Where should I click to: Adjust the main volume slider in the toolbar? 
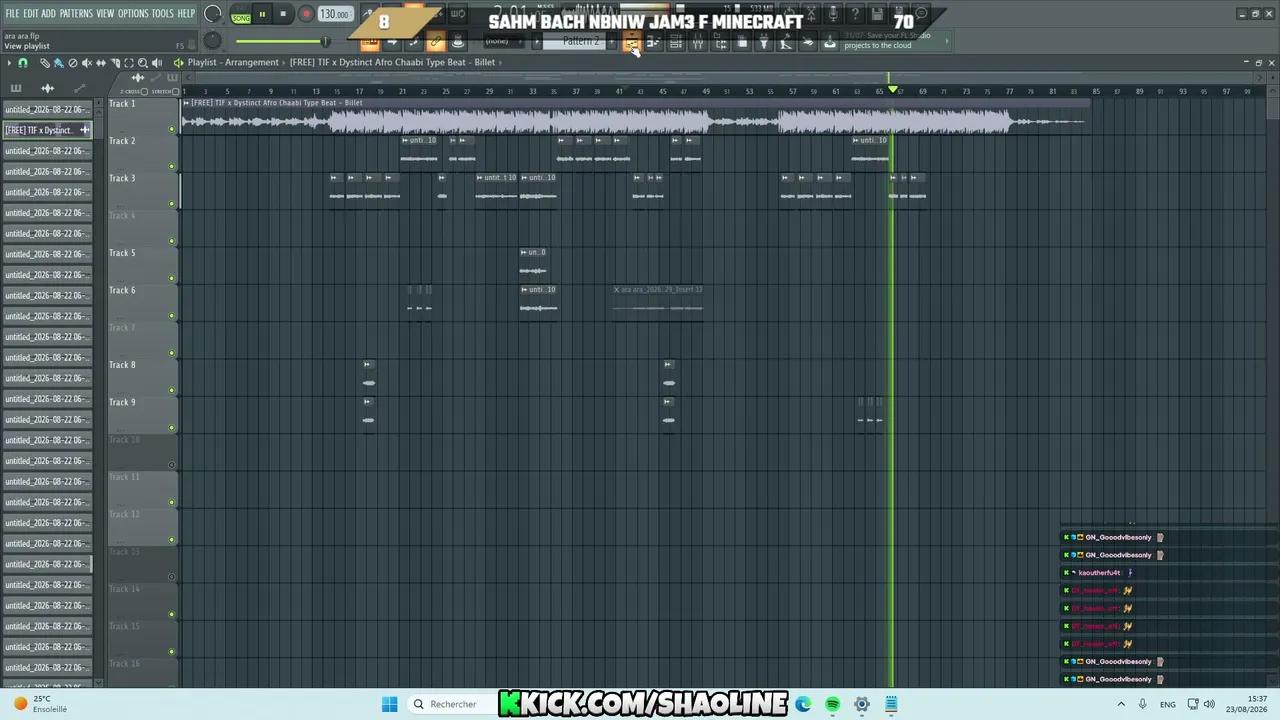coord(282,41)
